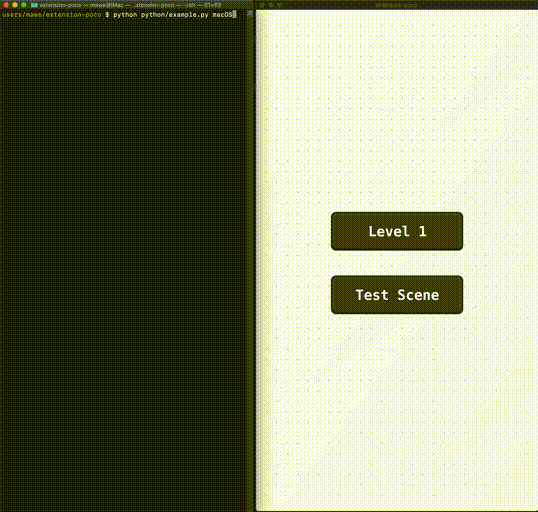The image size is (538, 512).
Task: Click the prompt path users/mawe/extension-poco
Action: (52, 14)
